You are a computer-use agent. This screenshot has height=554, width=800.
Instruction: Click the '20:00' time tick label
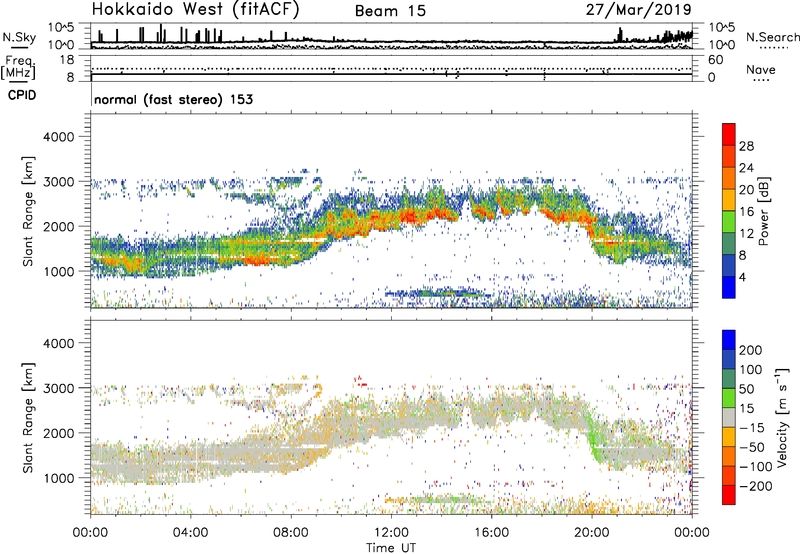click(591, 533)
